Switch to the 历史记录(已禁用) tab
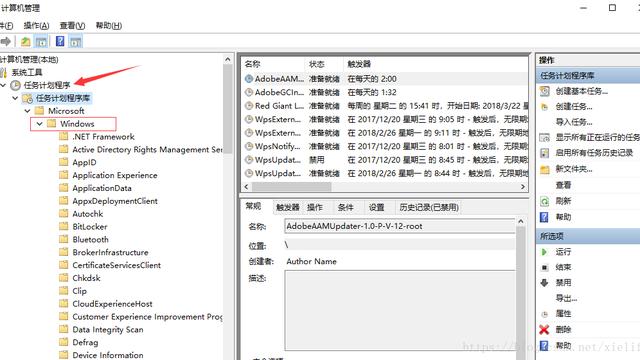The height and width of the screenshot is (360, 640). [429, 207]
